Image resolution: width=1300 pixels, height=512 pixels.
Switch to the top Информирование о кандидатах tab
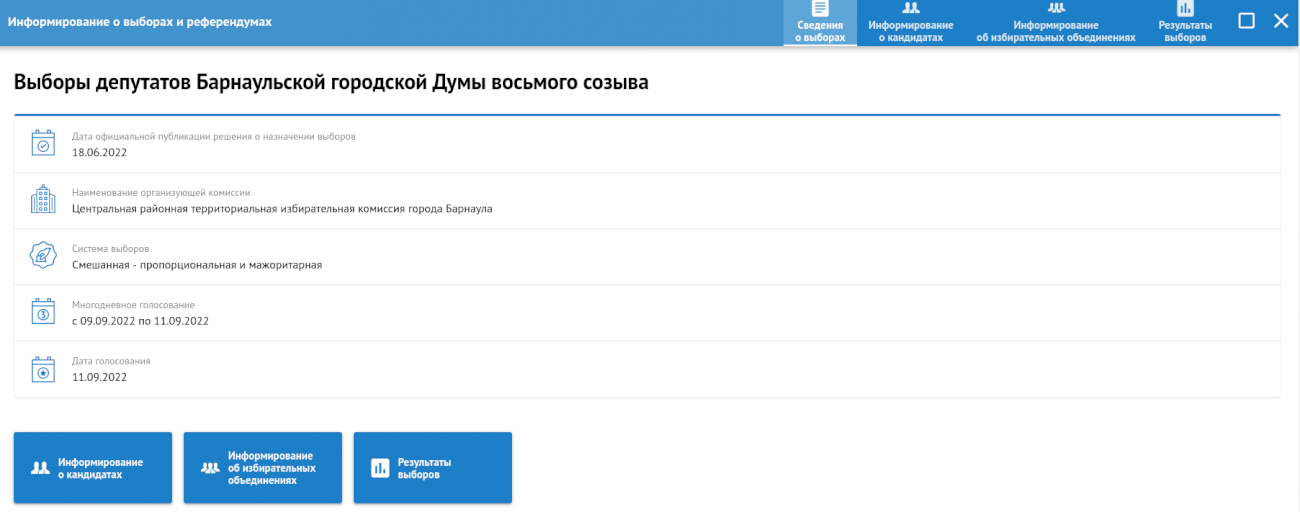[x=910, y=23]
